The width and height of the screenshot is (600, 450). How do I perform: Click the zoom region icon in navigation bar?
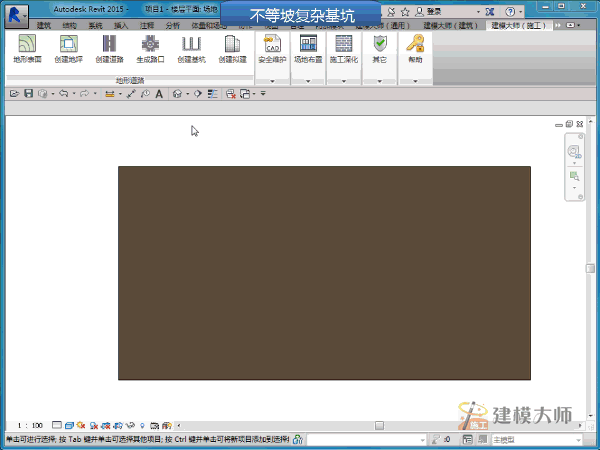coord(574,176)
